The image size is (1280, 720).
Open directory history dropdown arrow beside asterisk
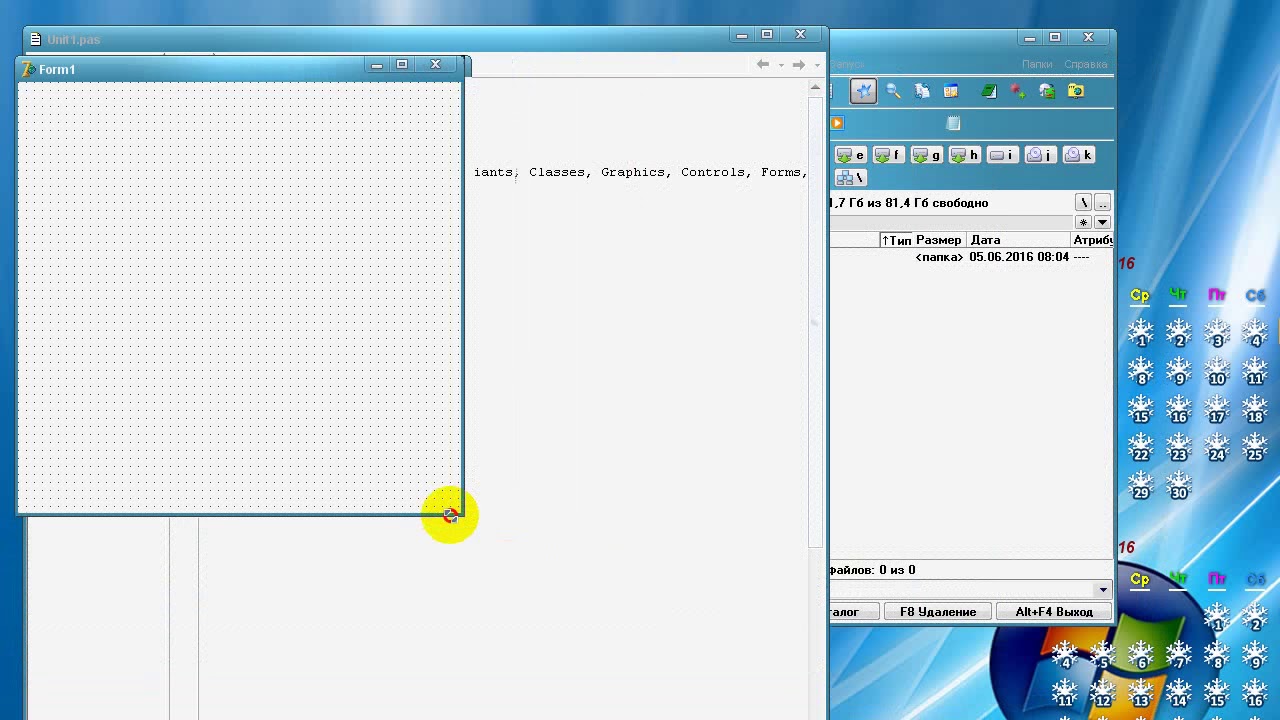point(1102,222)
